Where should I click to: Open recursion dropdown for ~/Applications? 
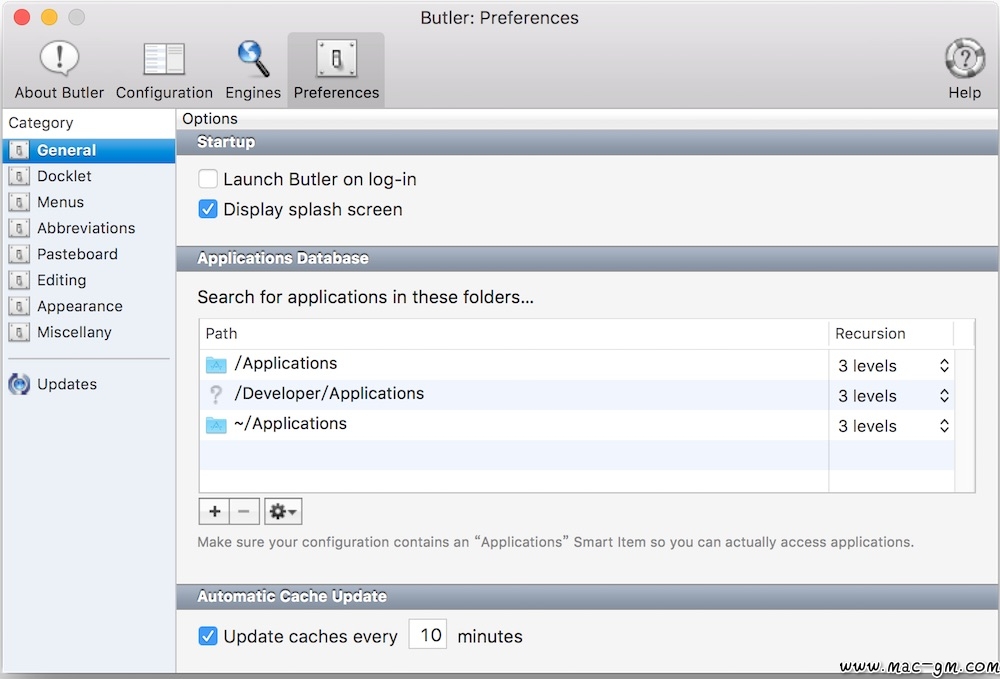893,426
